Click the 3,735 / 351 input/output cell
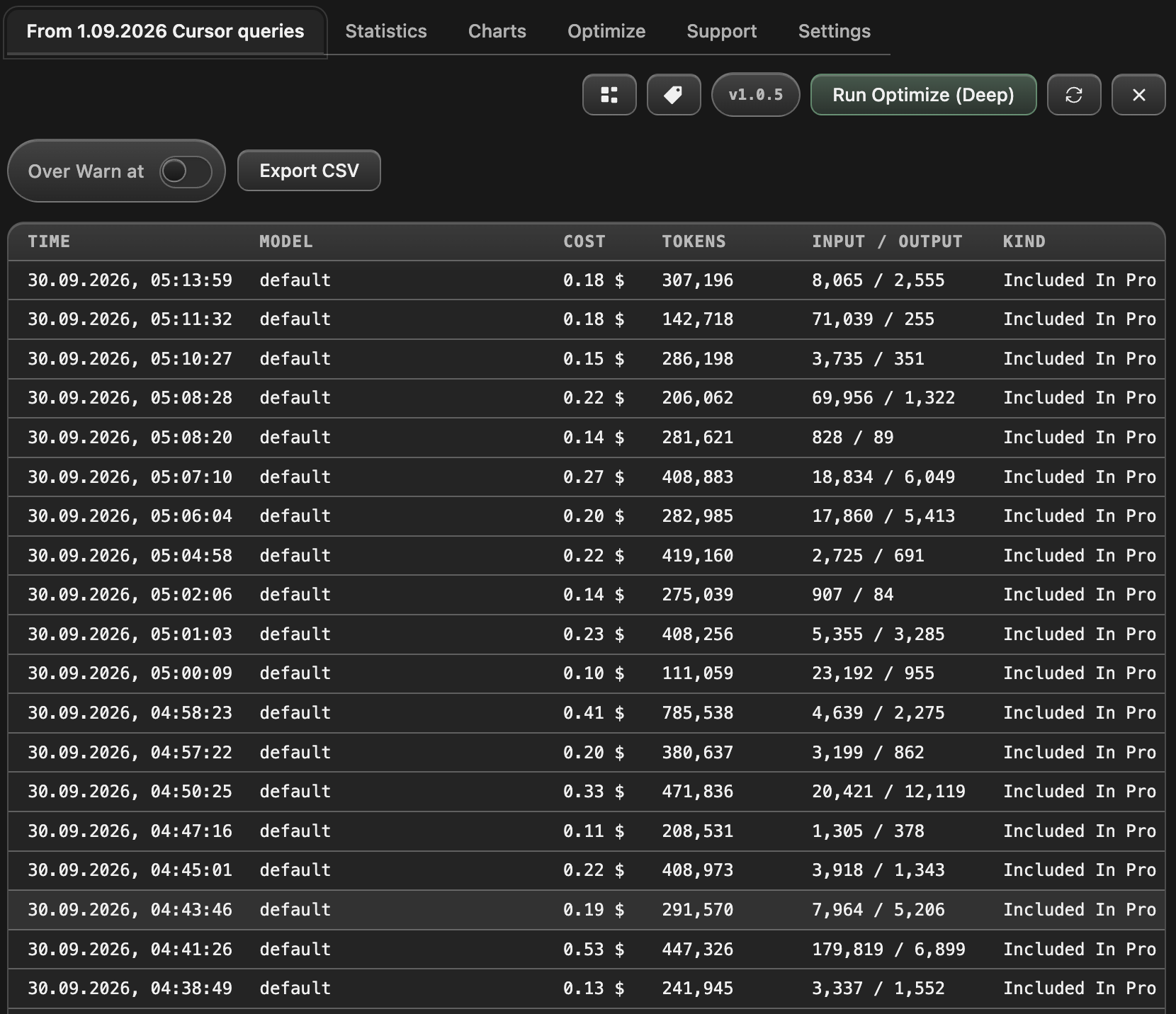Image resolution: width=1176 pixels, height=1014 pixels. click(x=868, y=359)
